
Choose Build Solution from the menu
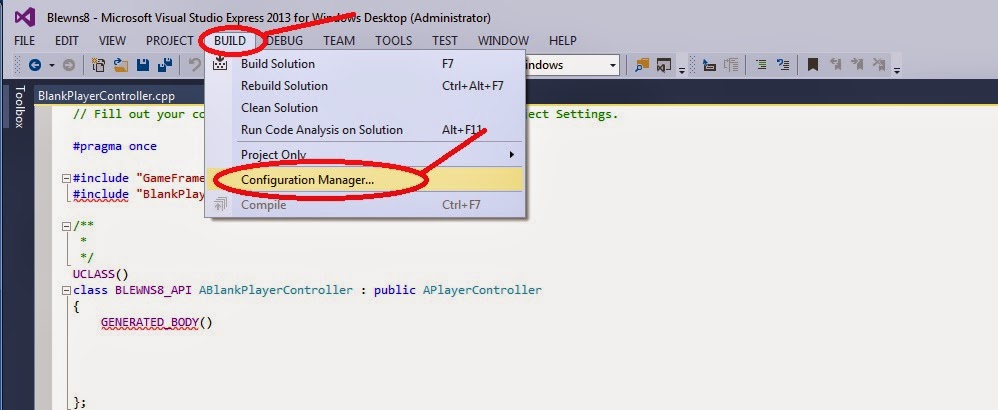[x=365, y=64]
